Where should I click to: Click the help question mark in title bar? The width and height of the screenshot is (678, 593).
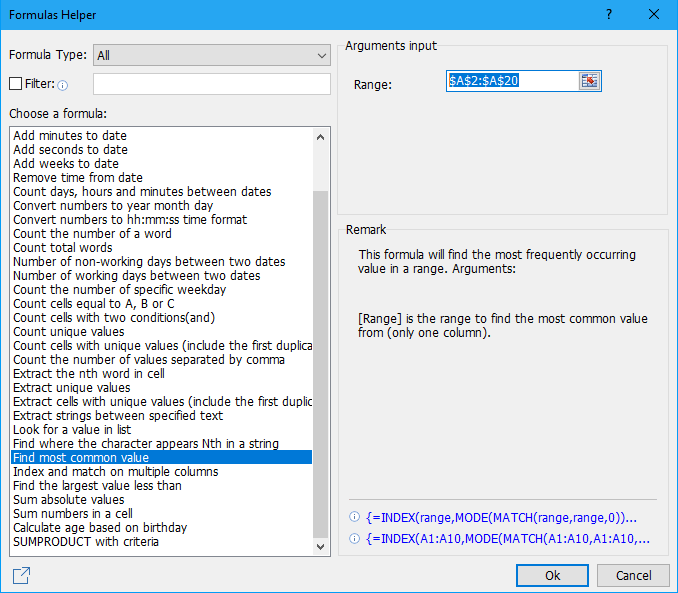tap(609, 15)
